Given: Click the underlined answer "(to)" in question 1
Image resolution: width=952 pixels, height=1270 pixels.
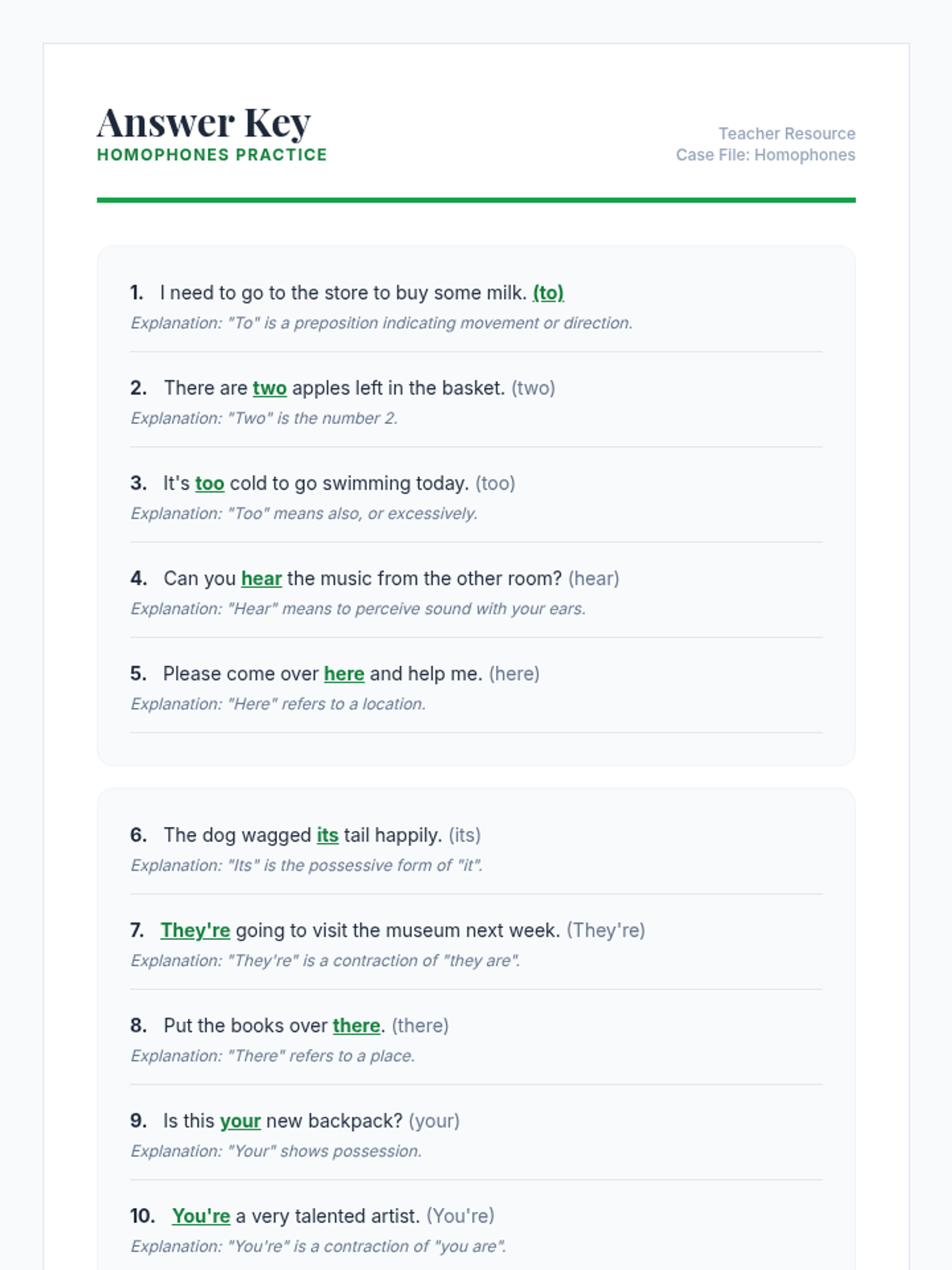Looking at the screenshot, I should 548,293.
